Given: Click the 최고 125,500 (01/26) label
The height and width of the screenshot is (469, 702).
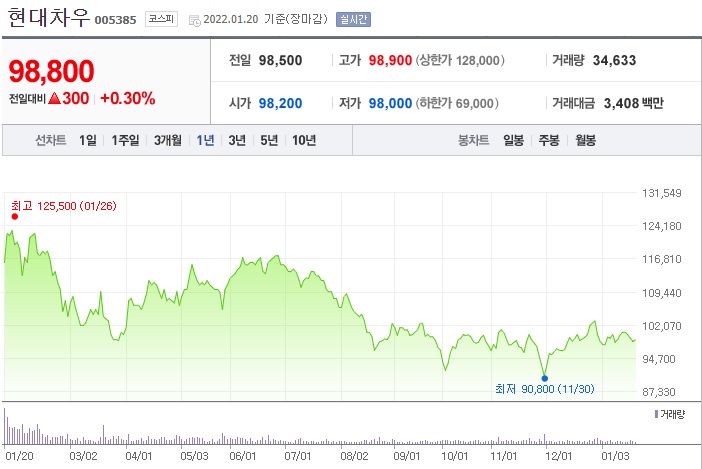Looking at the screenshot, I should pos(64,206).
